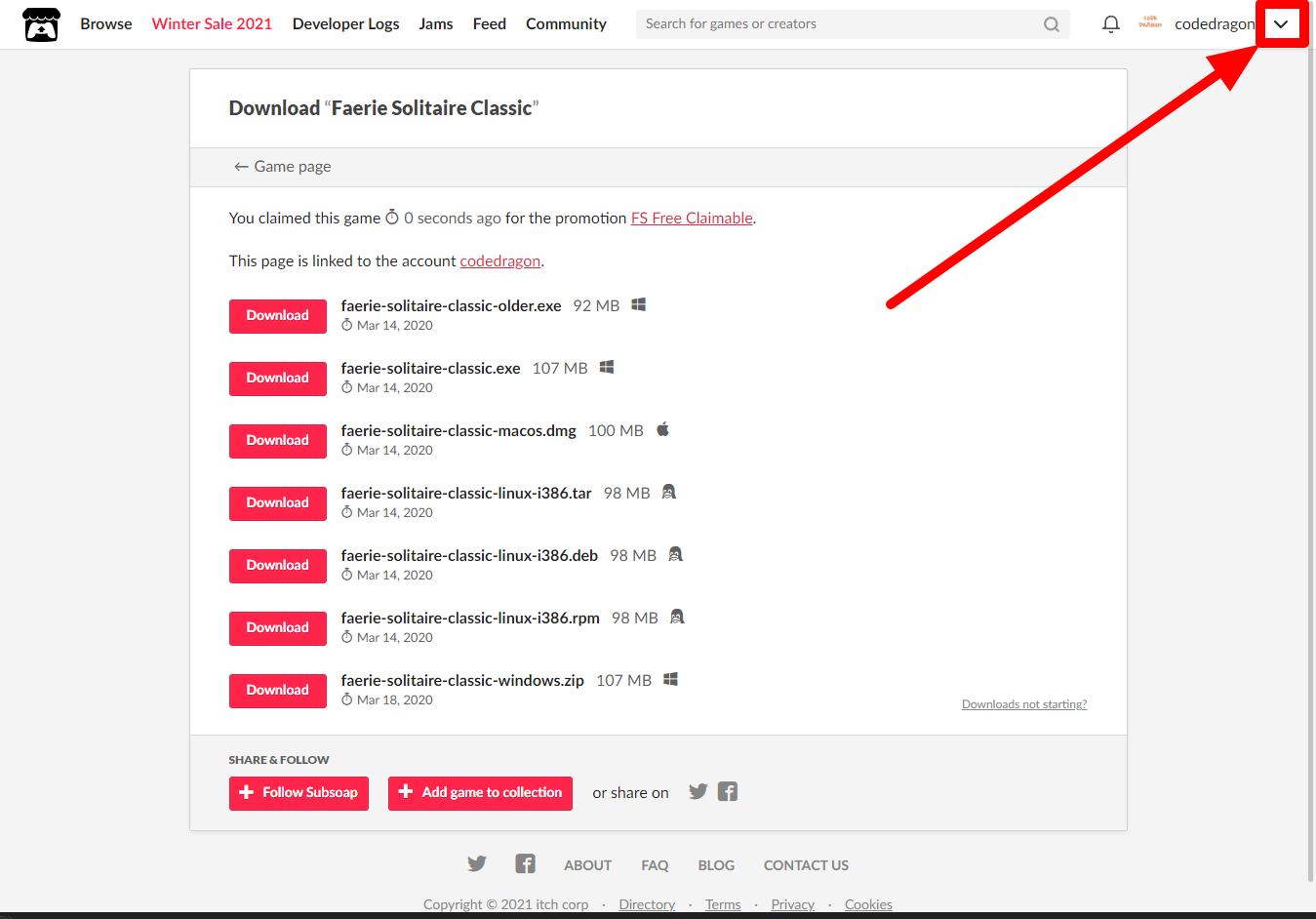Click the Linux icon beside linux-i386.tar file

(x=669, y=492)
